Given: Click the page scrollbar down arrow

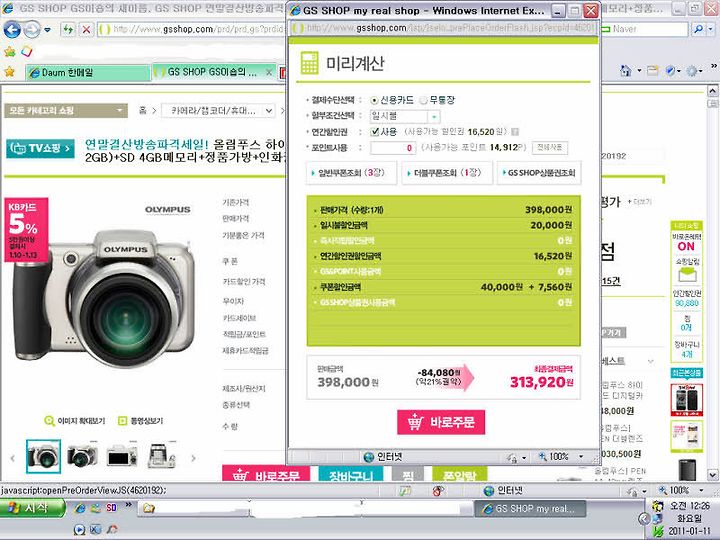Looking at the screenshot, I should (712, 474).
